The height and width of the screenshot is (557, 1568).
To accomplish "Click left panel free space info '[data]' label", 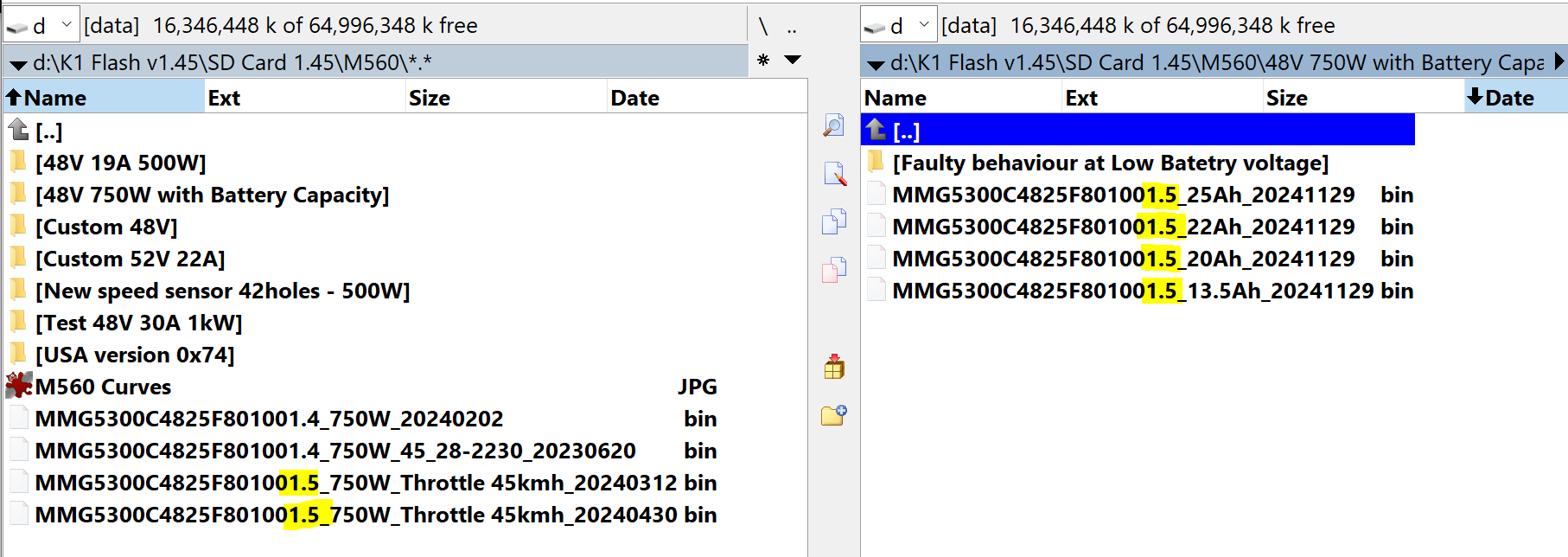I will (112, 26).
